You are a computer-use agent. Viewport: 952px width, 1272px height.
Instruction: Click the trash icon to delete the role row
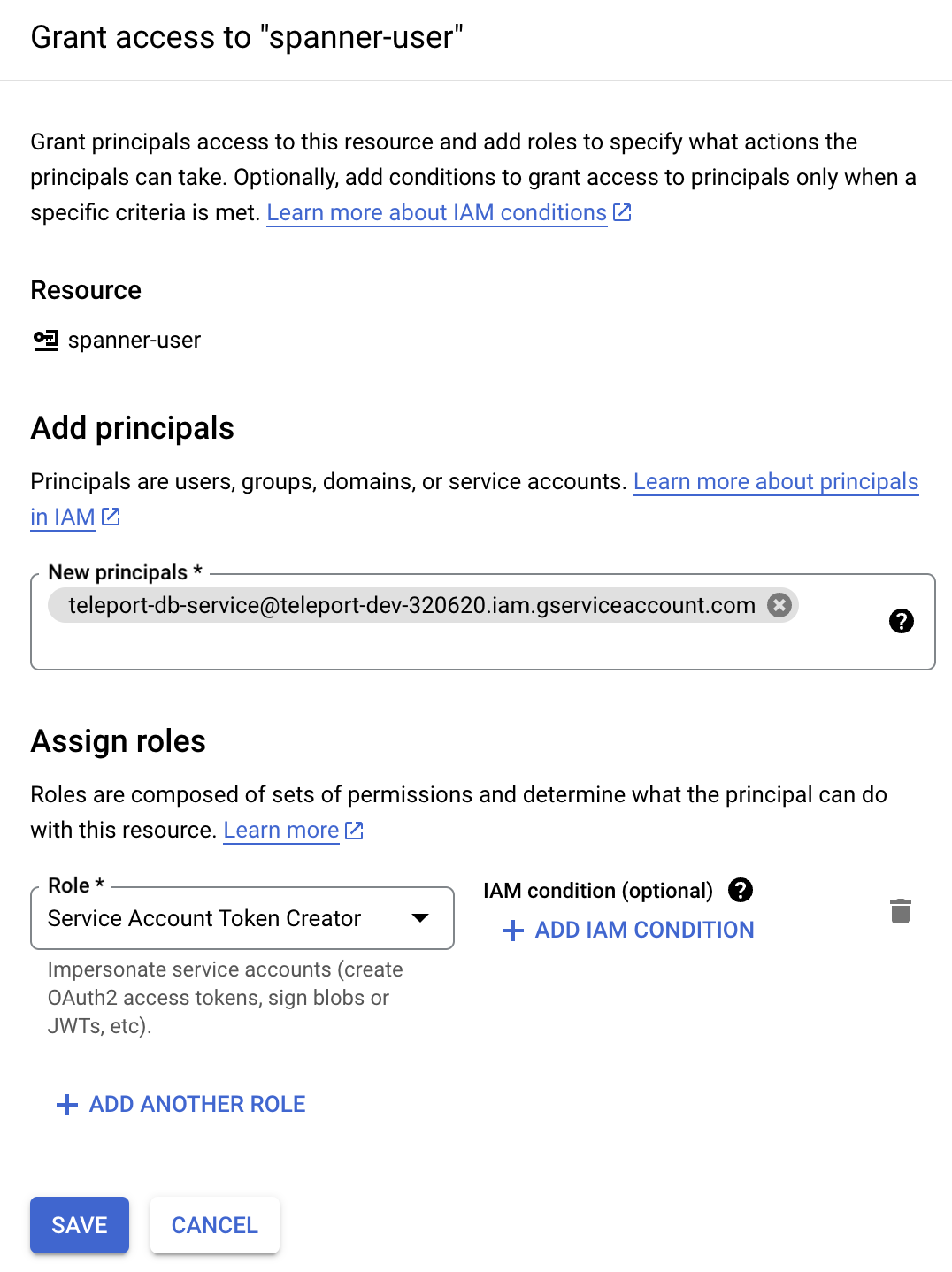coord(901,910)
